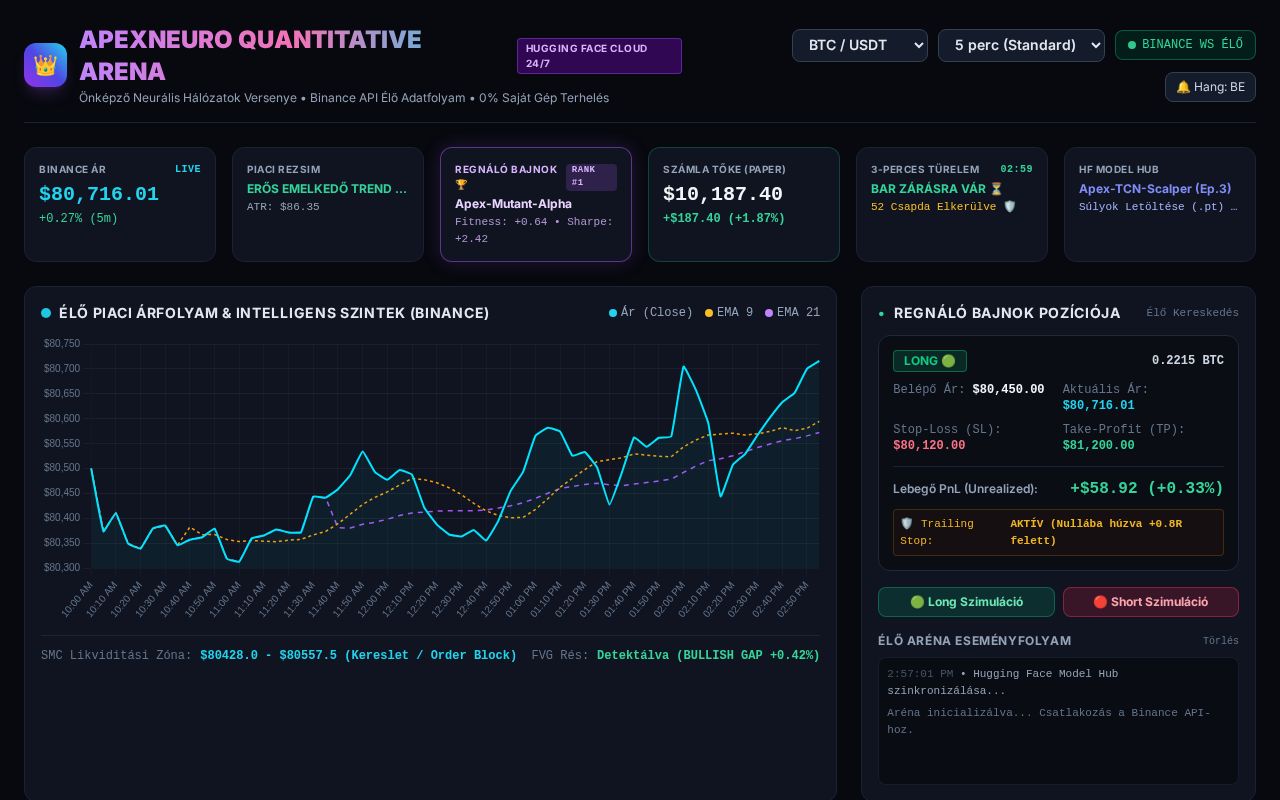Toggle sound with Hang: BE button
Screen dimensions: 1280x800
point(1210,87)
